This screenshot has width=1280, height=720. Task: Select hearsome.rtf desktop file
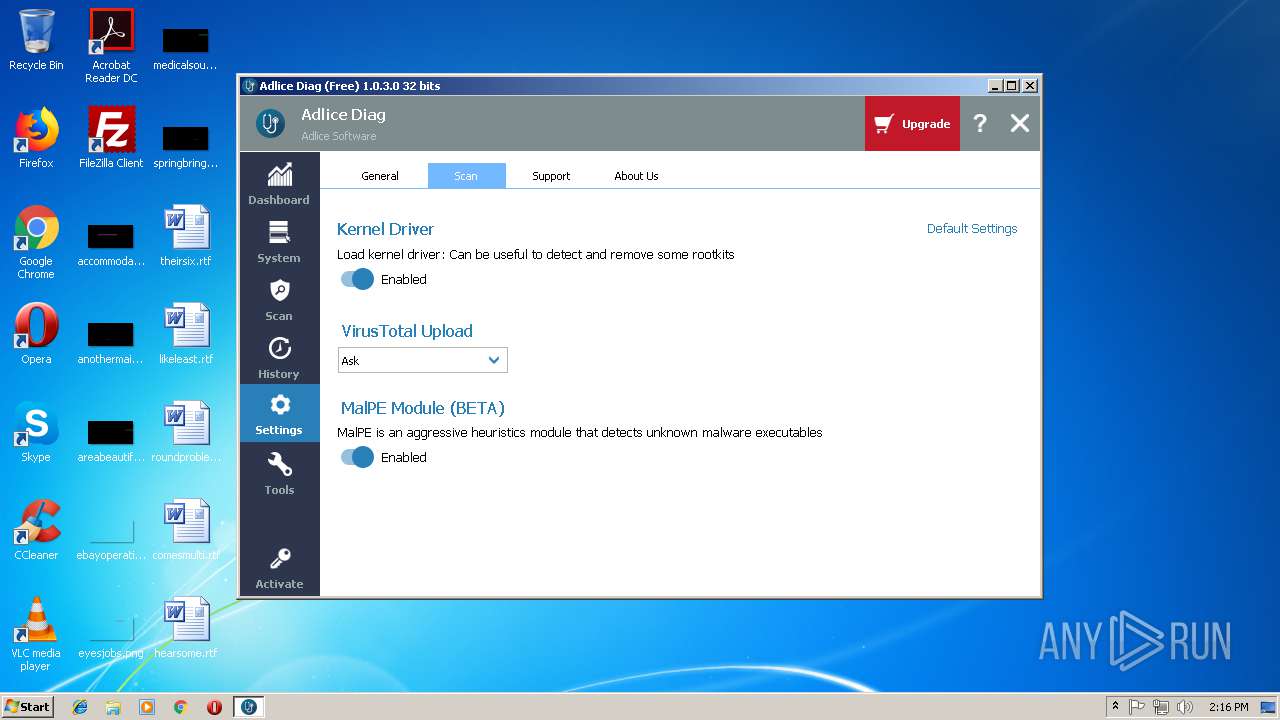[186, 628]
